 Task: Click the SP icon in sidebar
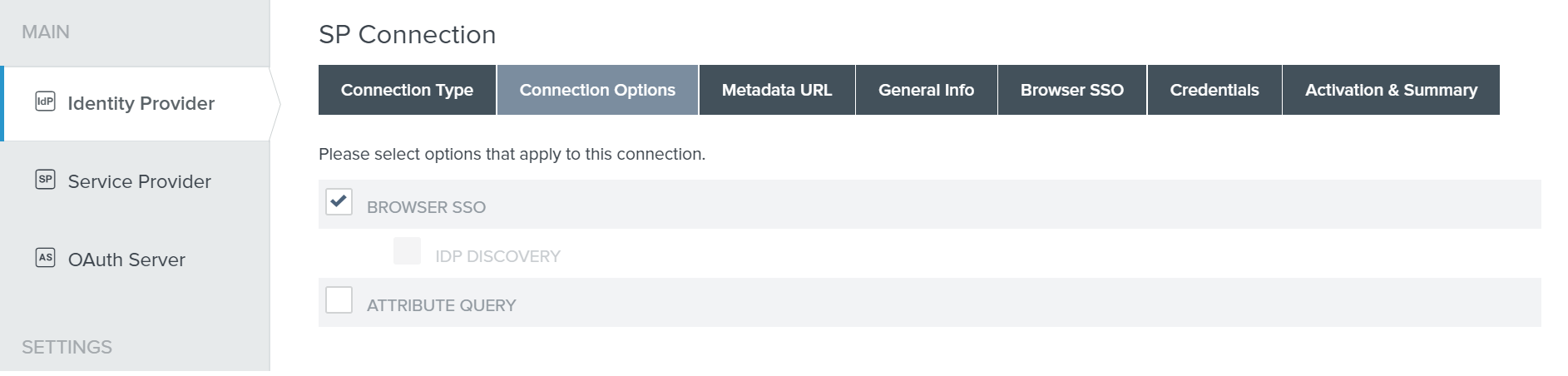coord(45,180)
